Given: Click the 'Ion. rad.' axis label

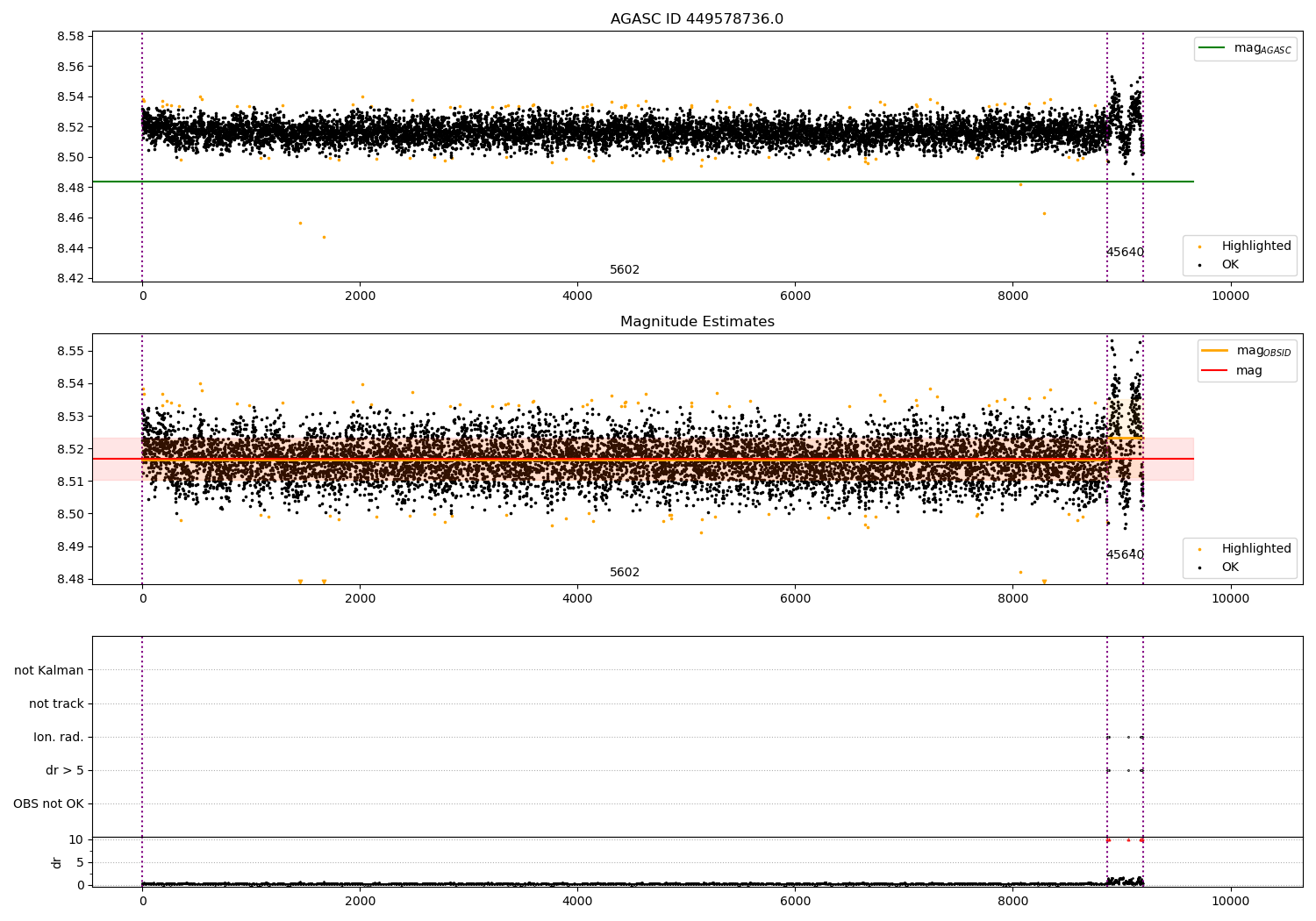Looking at the screenshot, I should [59, 737].
